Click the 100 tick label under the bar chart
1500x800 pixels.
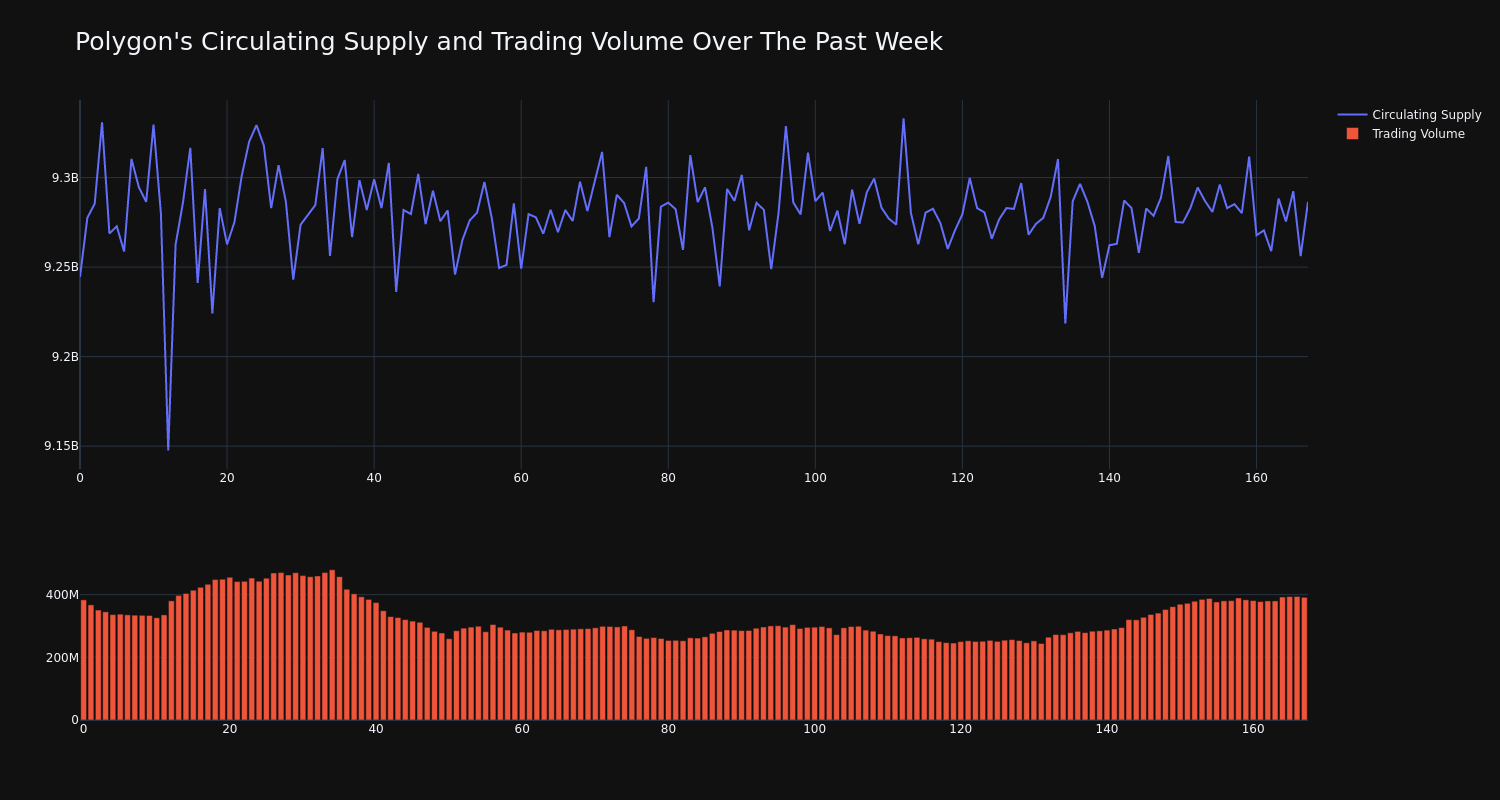pos(815,729)
